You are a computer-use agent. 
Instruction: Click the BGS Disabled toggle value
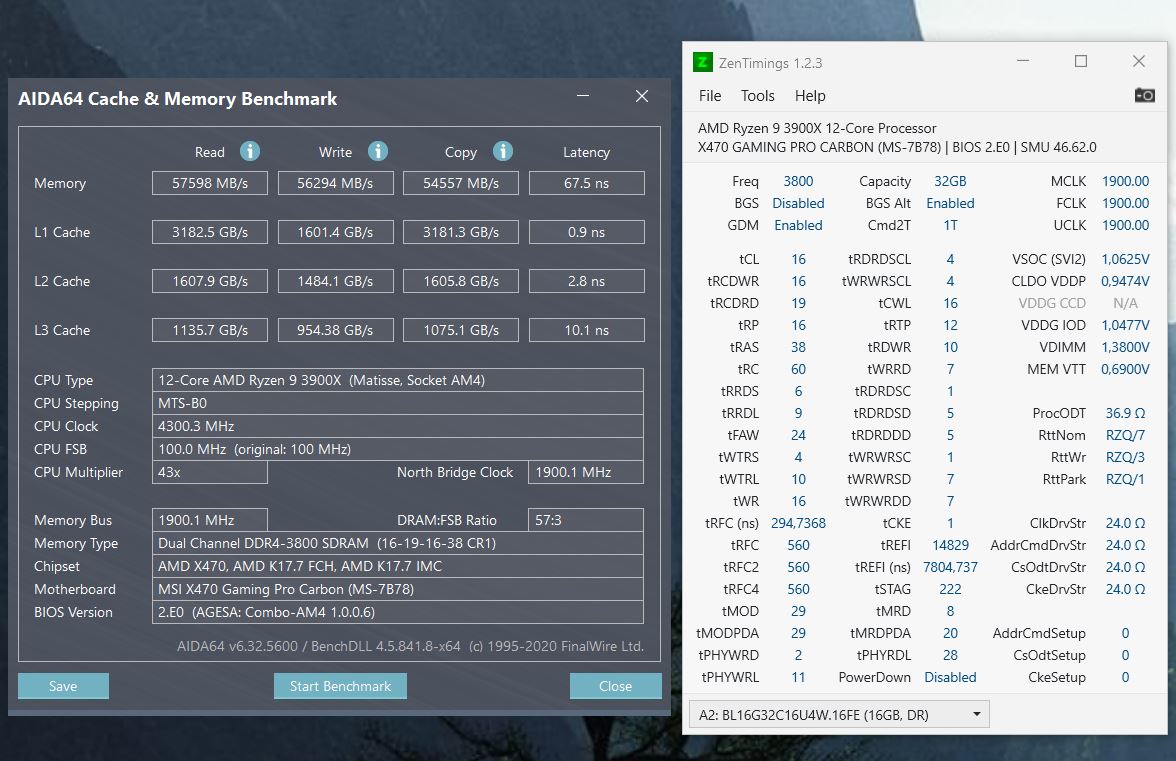click(x=798, y=203)
